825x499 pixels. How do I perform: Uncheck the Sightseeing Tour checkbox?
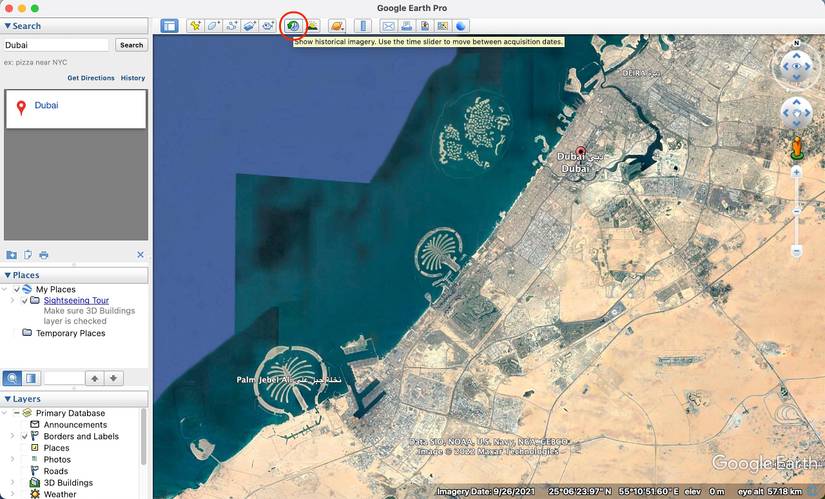click(25, 301)
